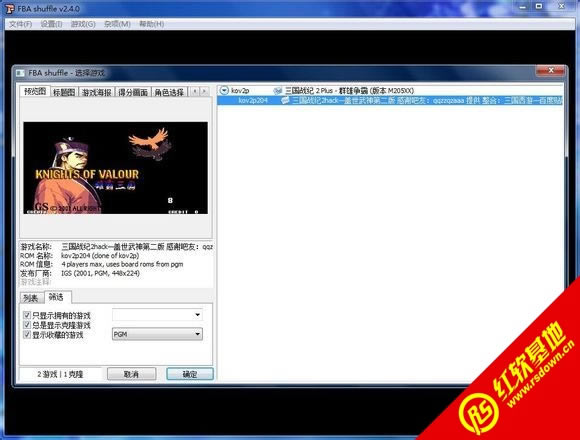This screenshot has height=440, width=580.
Task: Click the Knights of Valour preview image
Action: pos(115,168)
